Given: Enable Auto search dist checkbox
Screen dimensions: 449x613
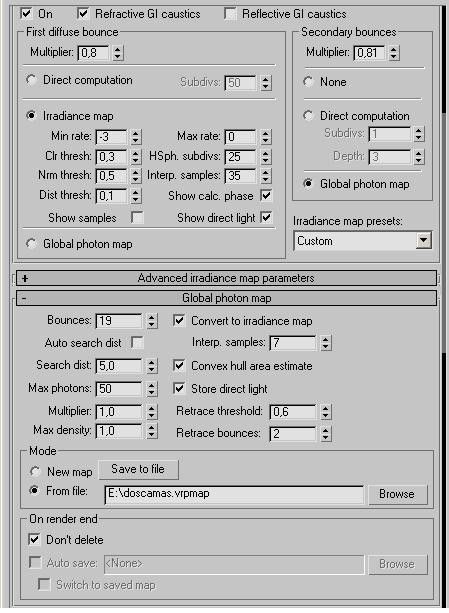Looking at the screenshot, I should point(137,343).
